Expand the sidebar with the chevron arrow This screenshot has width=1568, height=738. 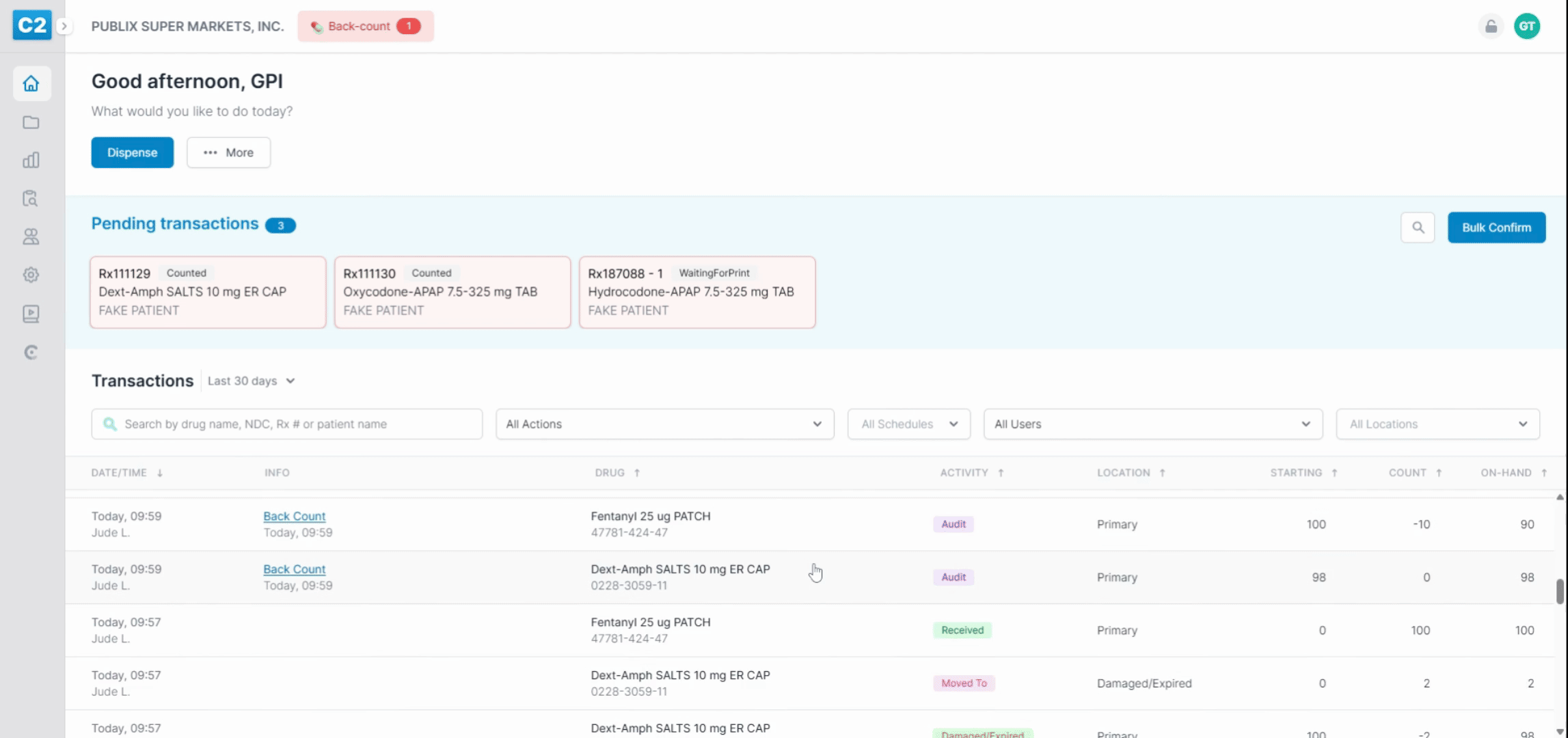click(64, 26)
